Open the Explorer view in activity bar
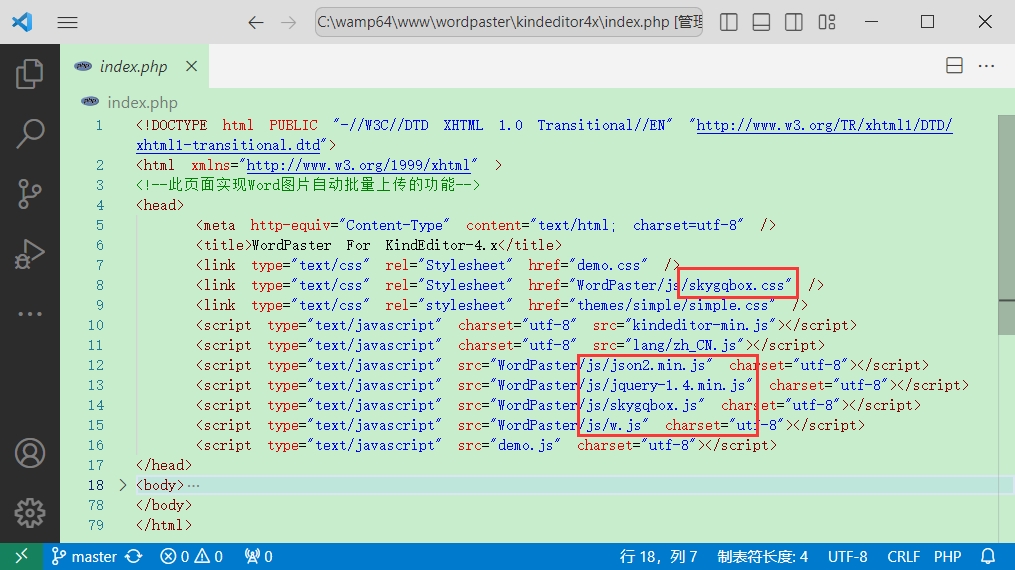Viewport: 1015px width, 570px height. point(30,73)
